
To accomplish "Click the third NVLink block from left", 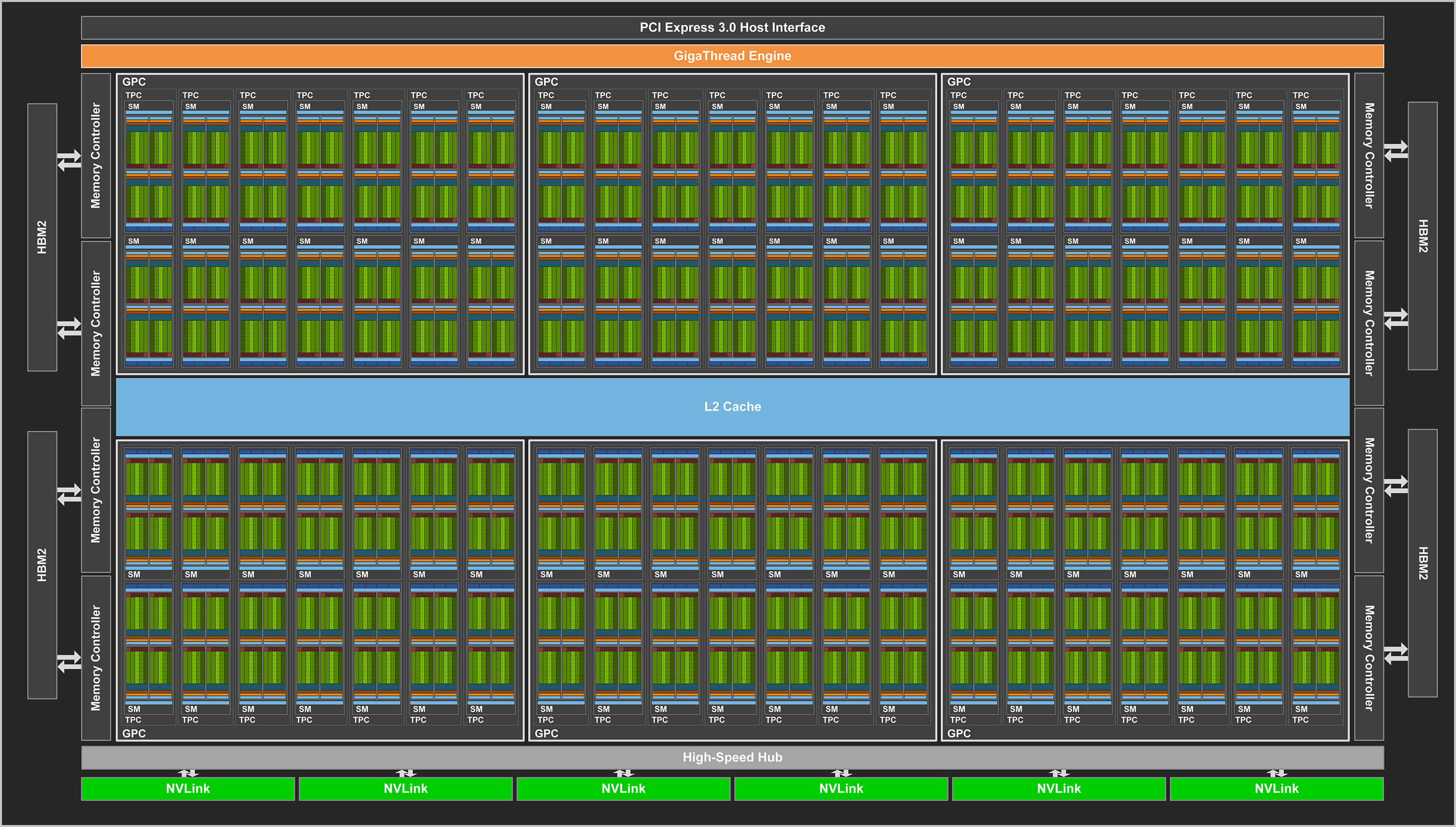I will point(624,788).
